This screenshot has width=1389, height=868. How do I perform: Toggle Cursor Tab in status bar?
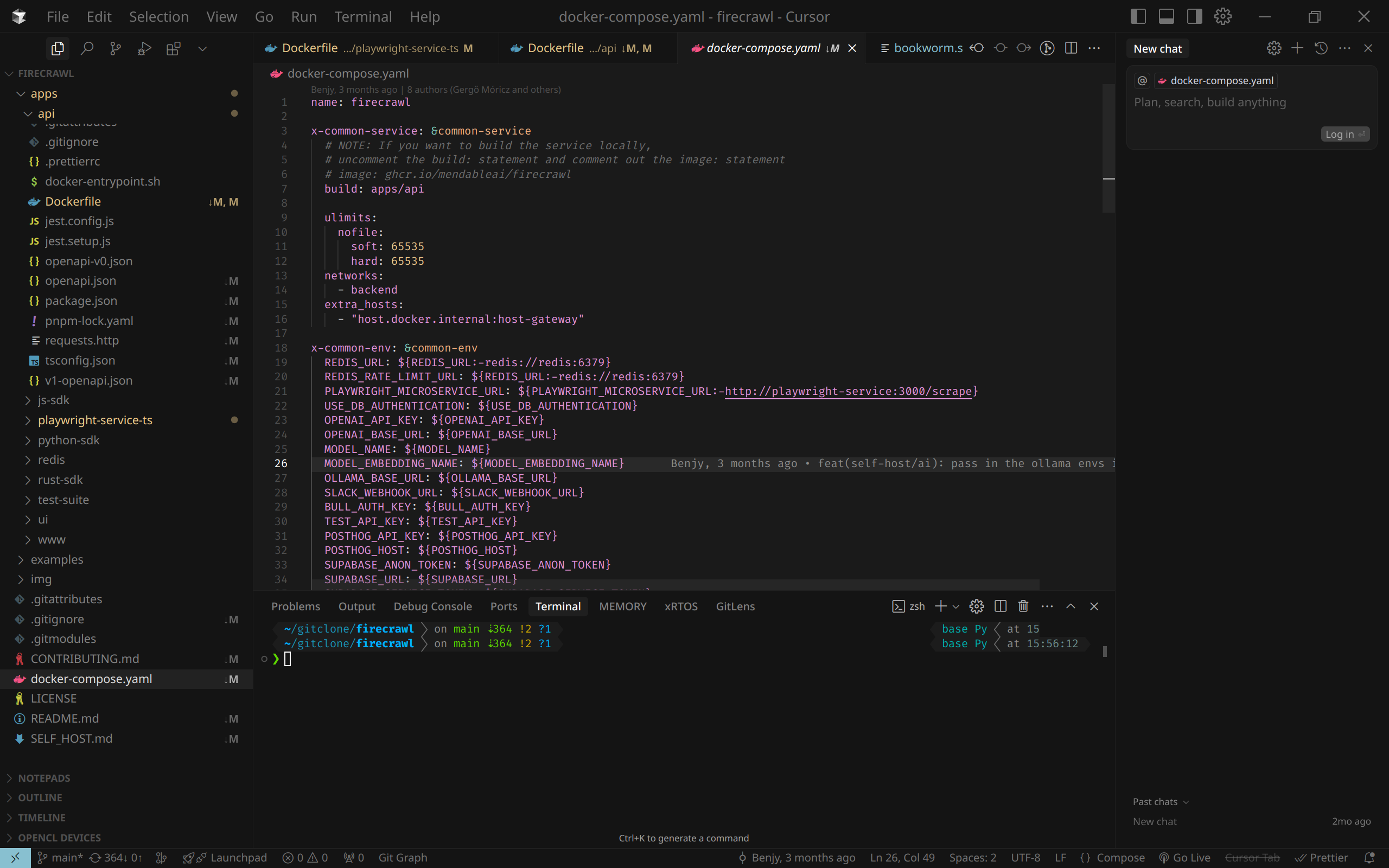pos(1252,858)
